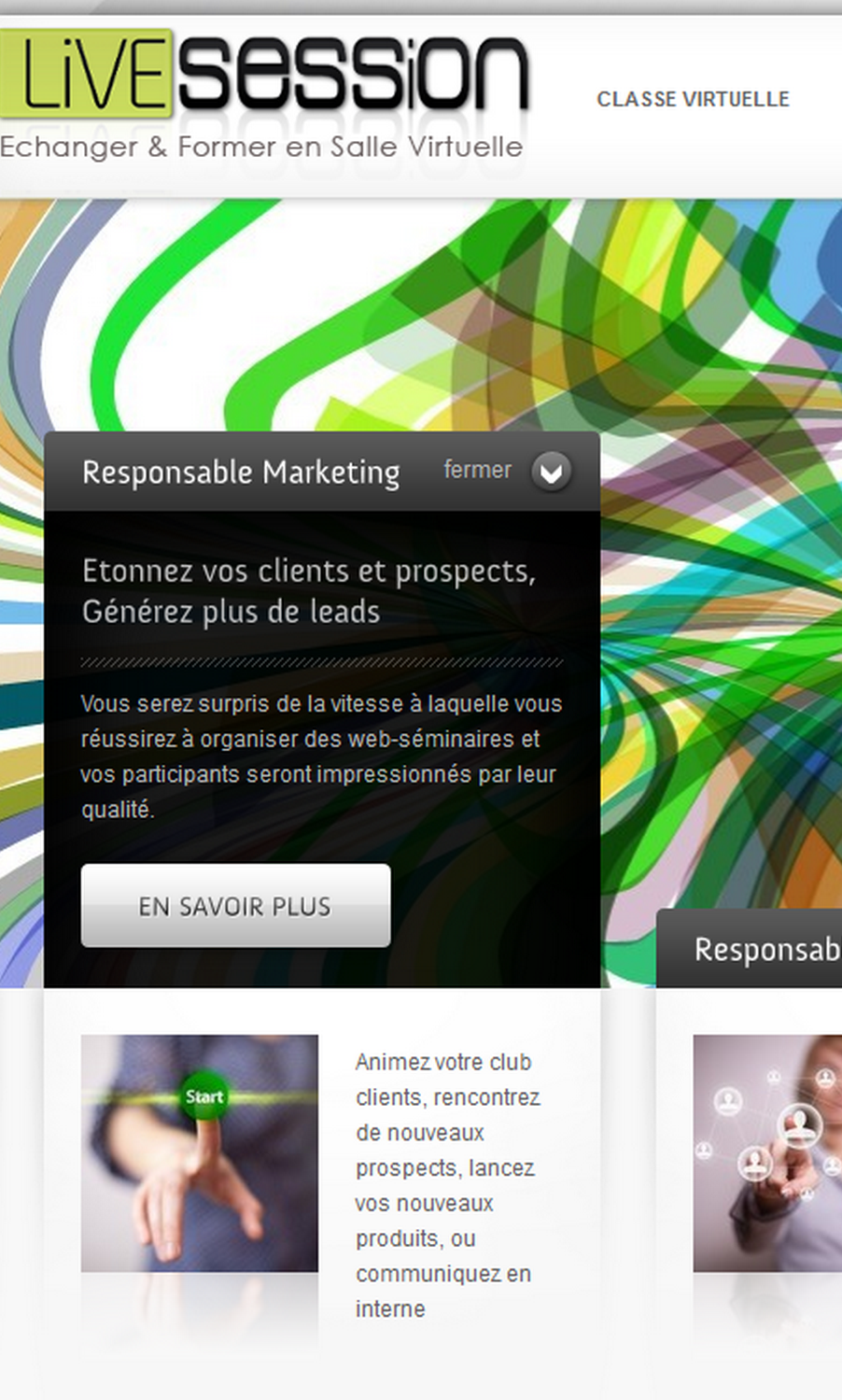The image size is (842, 1400).
Task: Open the CLASSE VIRTUELLE menu item
Action: tap(693, 99)
